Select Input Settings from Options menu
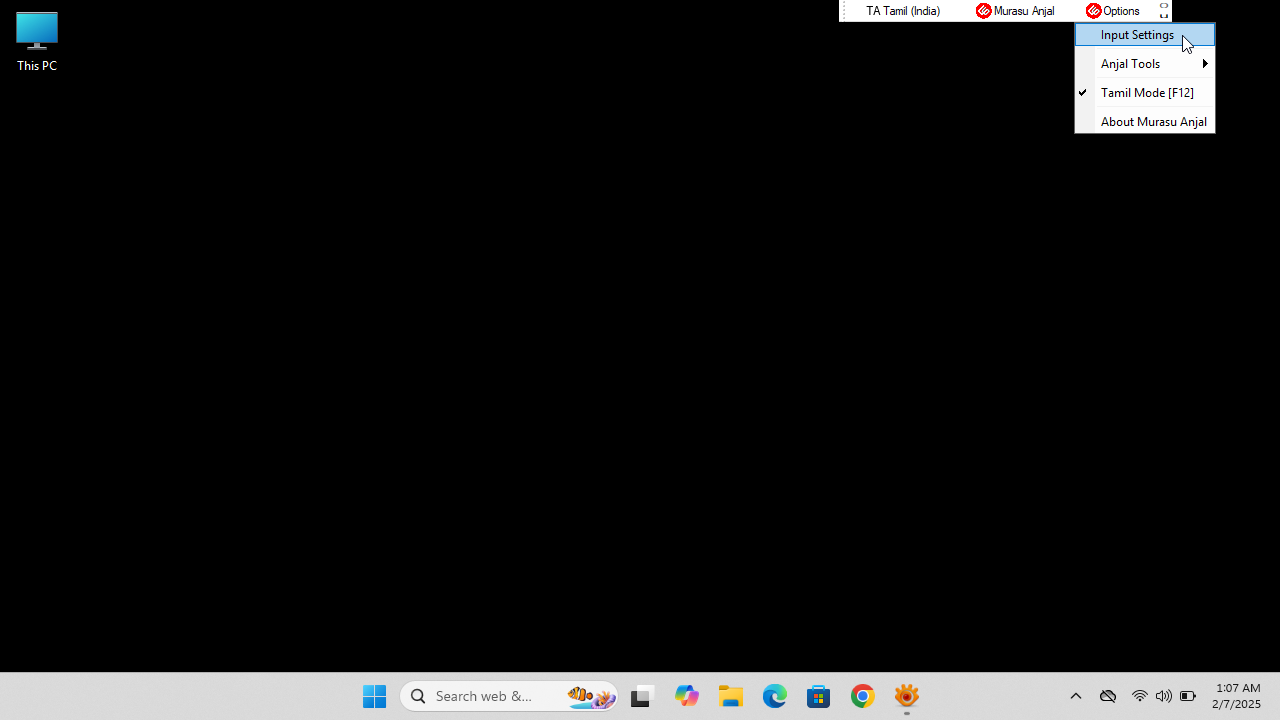Viewport: 1280px width, 720px height. [x=1137, y=35]
